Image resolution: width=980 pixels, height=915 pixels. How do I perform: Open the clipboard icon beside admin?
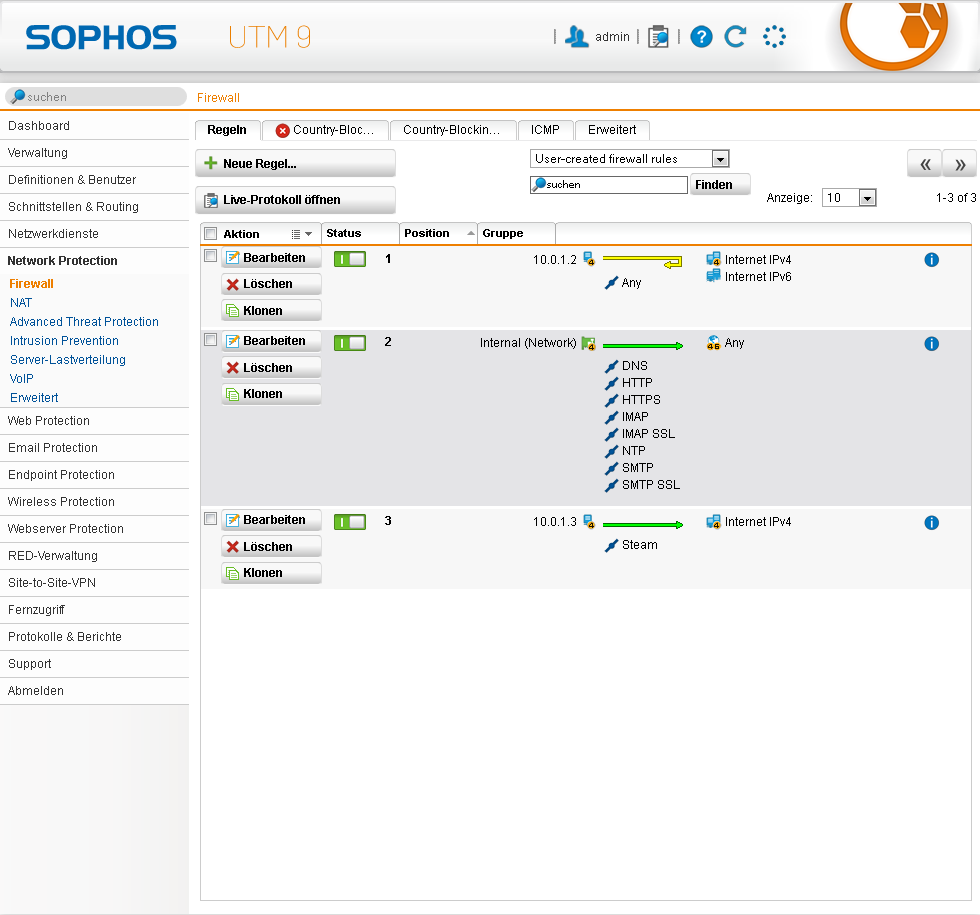tap(658, 37)
